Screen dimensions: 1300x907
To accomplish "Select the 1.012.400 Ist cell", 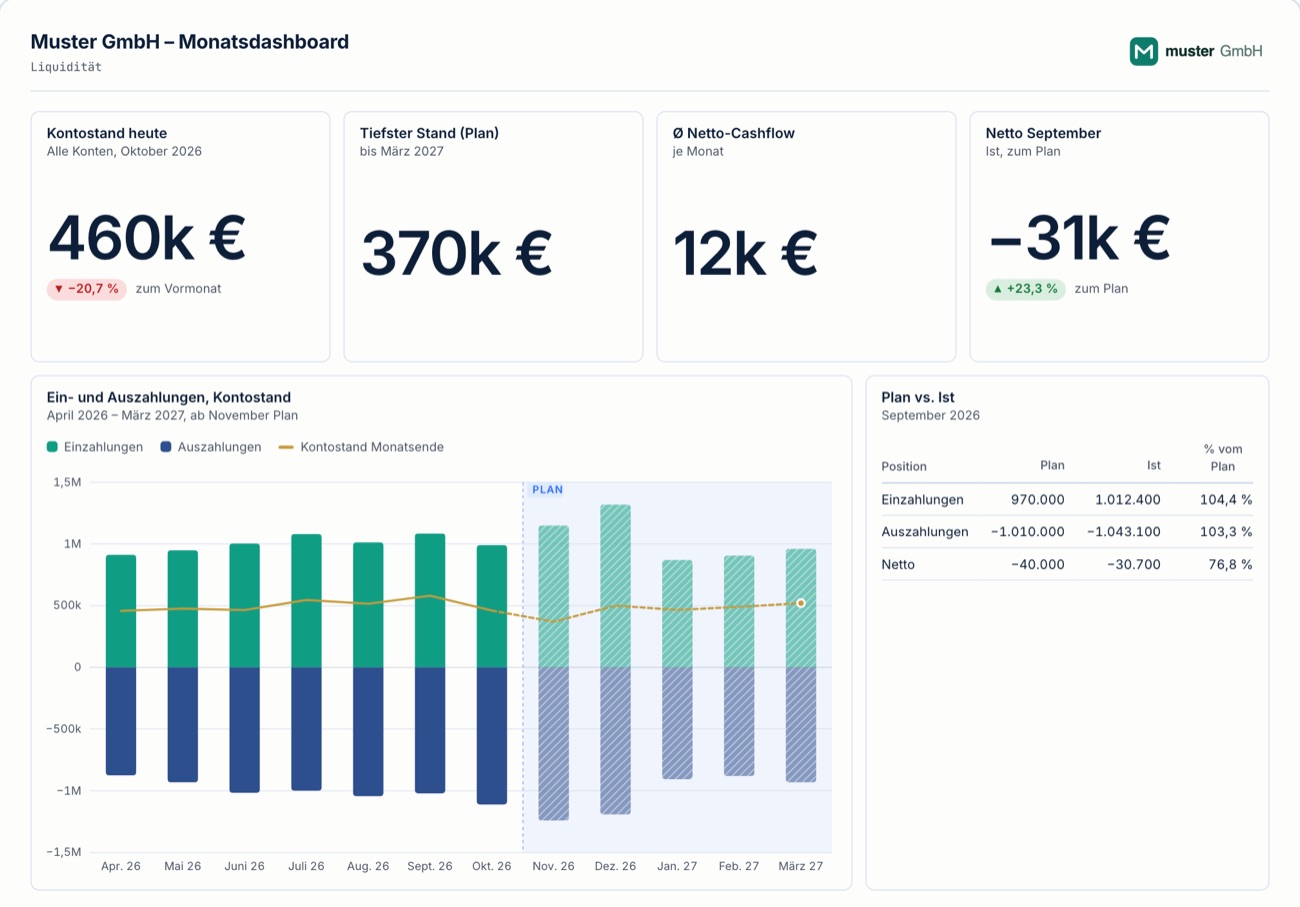I will [x=1128, y=499].
